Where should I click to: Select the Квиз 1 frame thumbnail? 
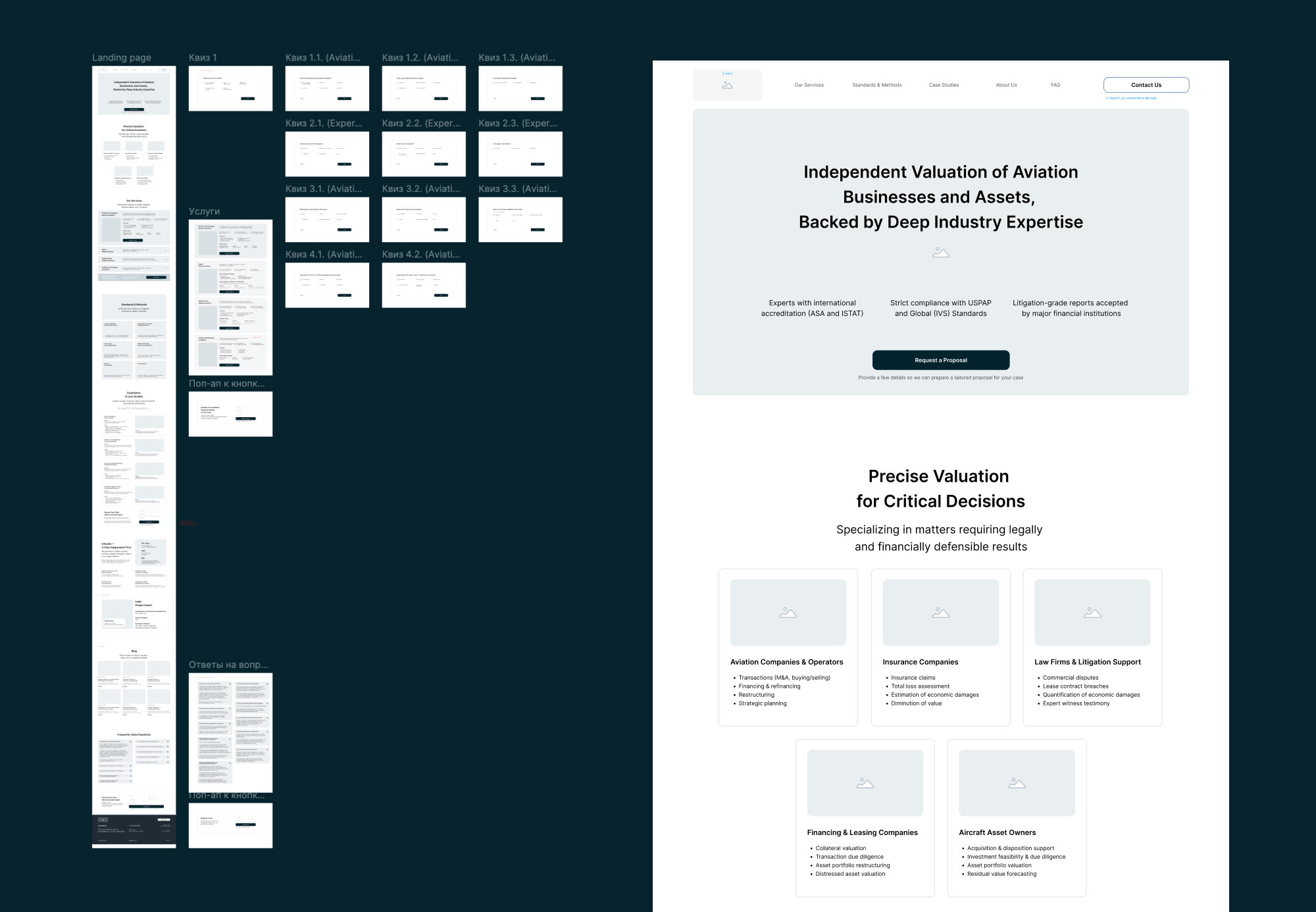pos(230,88)
